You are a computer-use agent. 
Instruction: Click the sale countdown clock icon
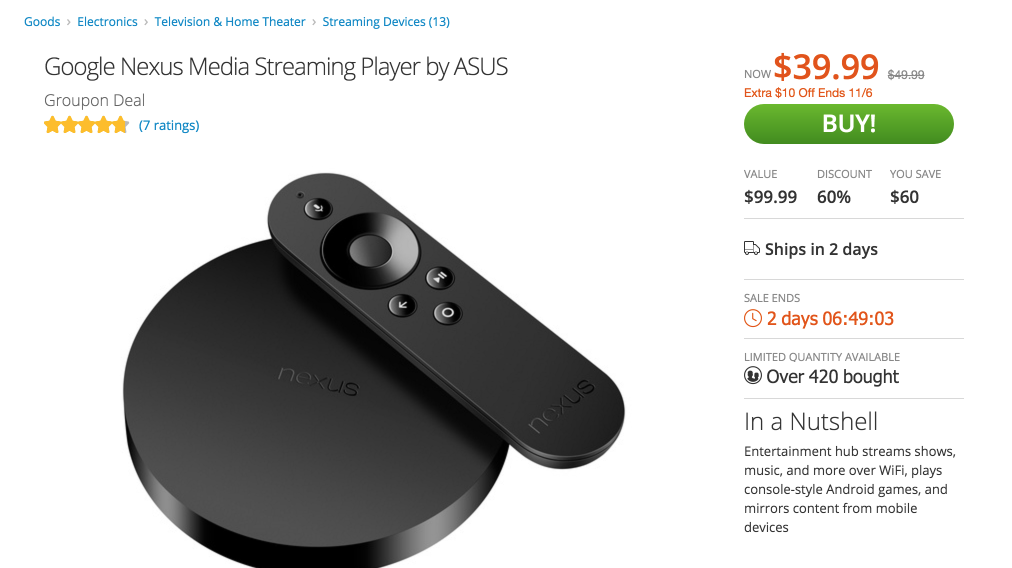(753, 319)
